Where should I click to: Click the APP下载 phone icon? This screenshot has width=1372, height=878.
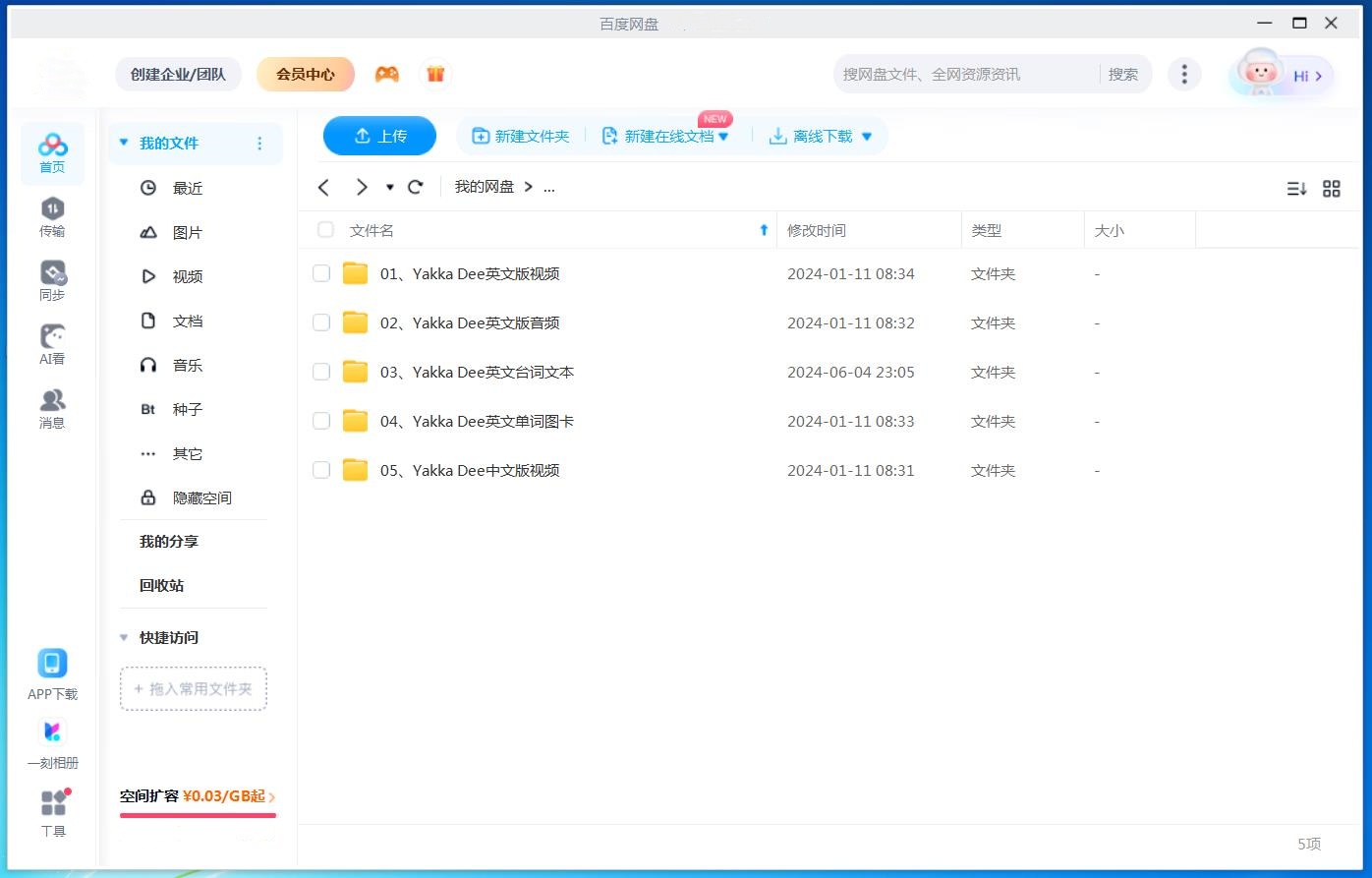52,664
